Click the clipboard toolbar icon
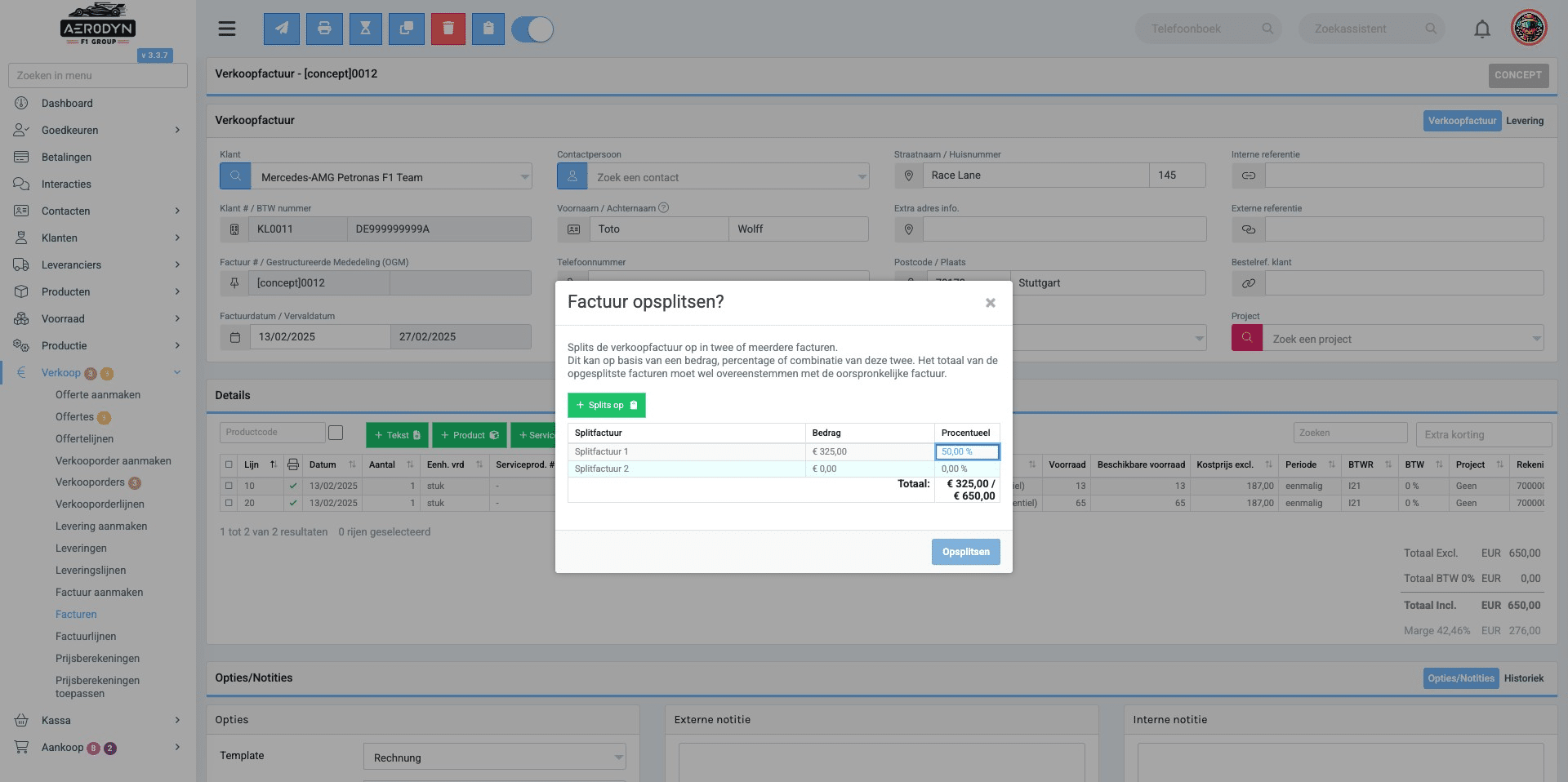Screen dimensions: 1568x782 tap(488, 29)
